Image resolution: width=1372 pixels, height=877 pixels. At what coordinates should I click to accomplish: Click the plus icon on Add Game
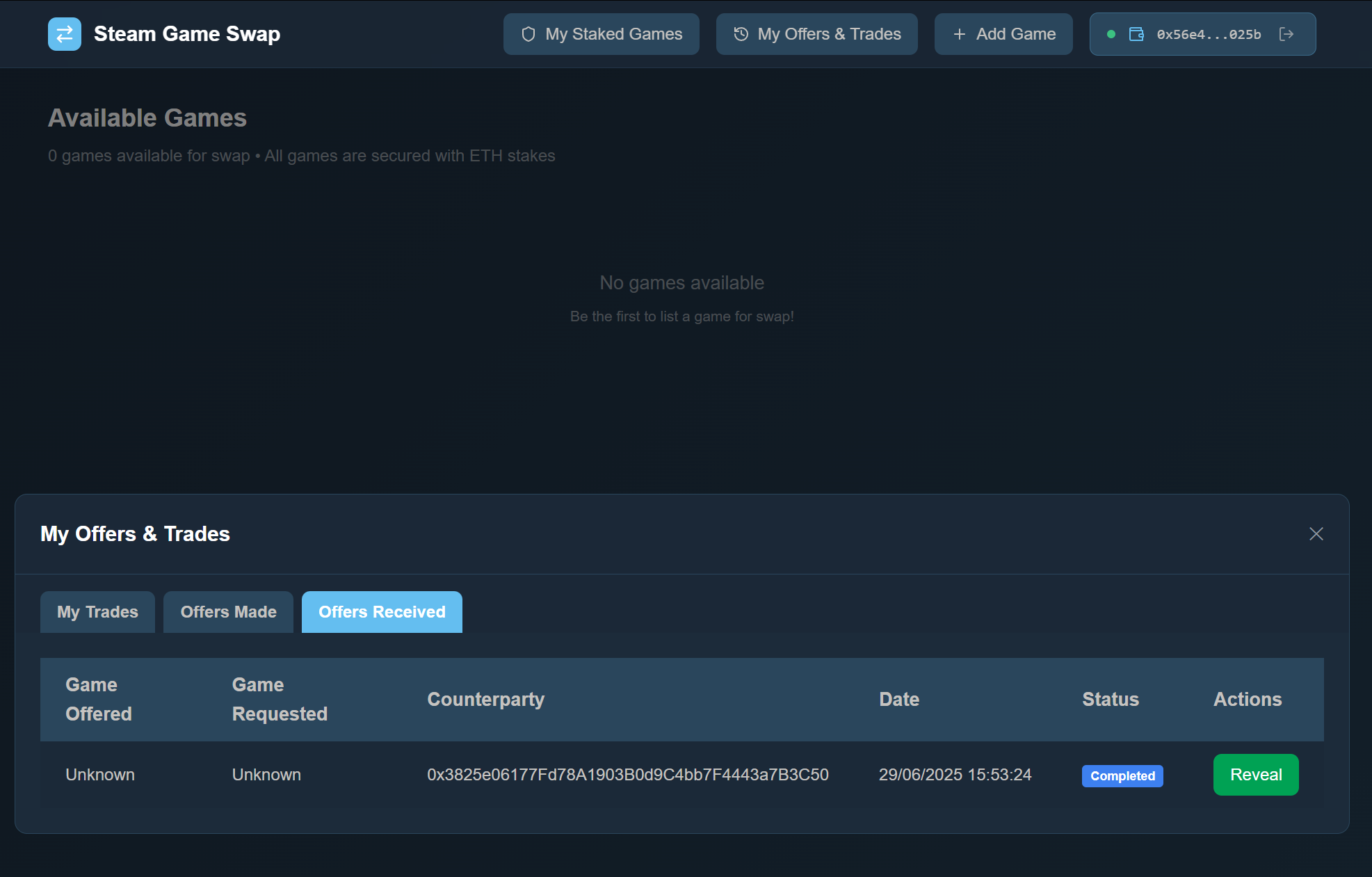pos(960,34)
